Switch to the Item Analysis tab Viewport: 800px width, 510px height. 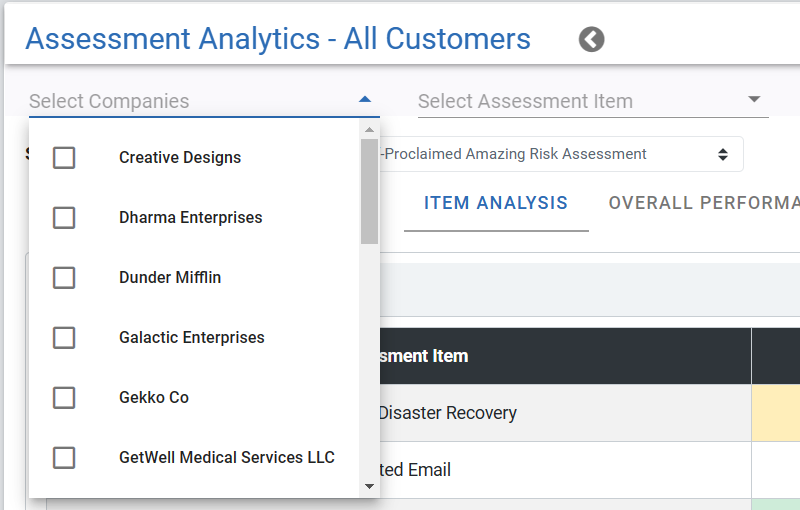(496, 203)
